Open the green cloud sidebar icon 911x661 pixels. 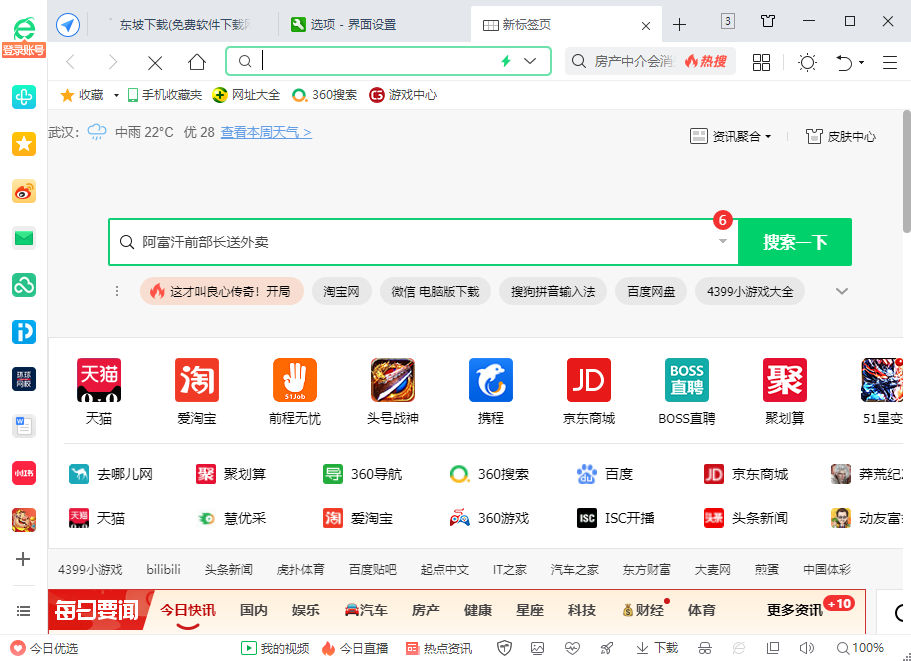click(x=24, y=285)
